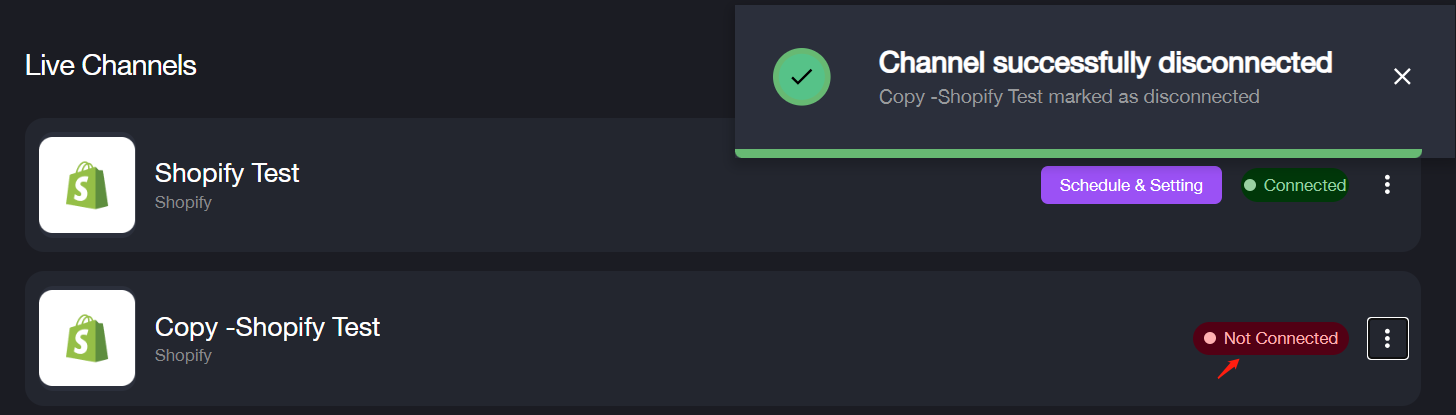
Task: Click the "marked as disconnected" notification message
Action: point(1069,97)
